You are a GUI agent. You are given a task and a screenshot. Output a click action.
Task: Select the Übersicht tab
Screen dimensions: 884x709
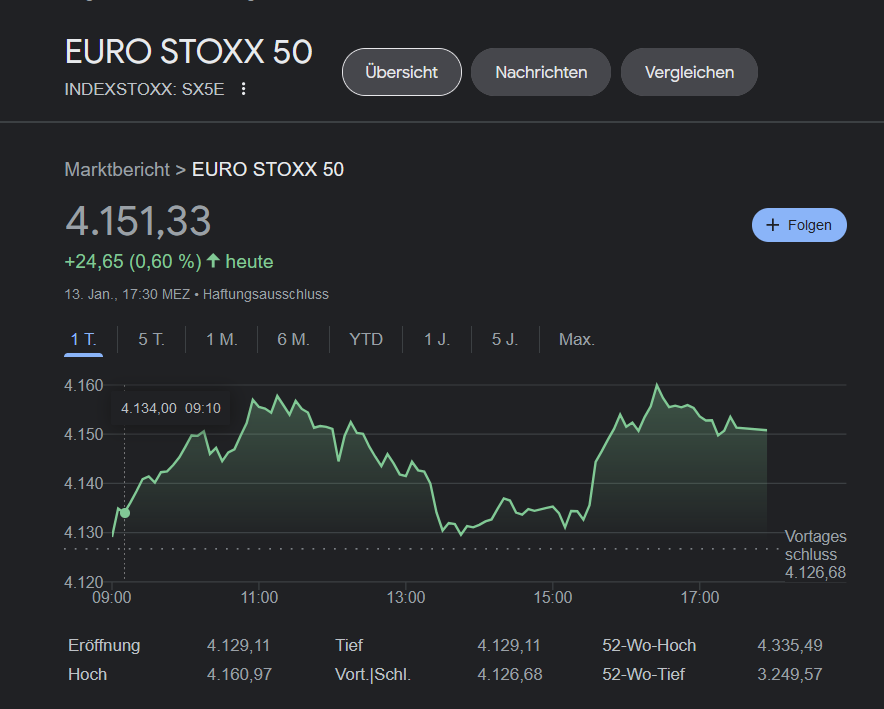(401, 72)
